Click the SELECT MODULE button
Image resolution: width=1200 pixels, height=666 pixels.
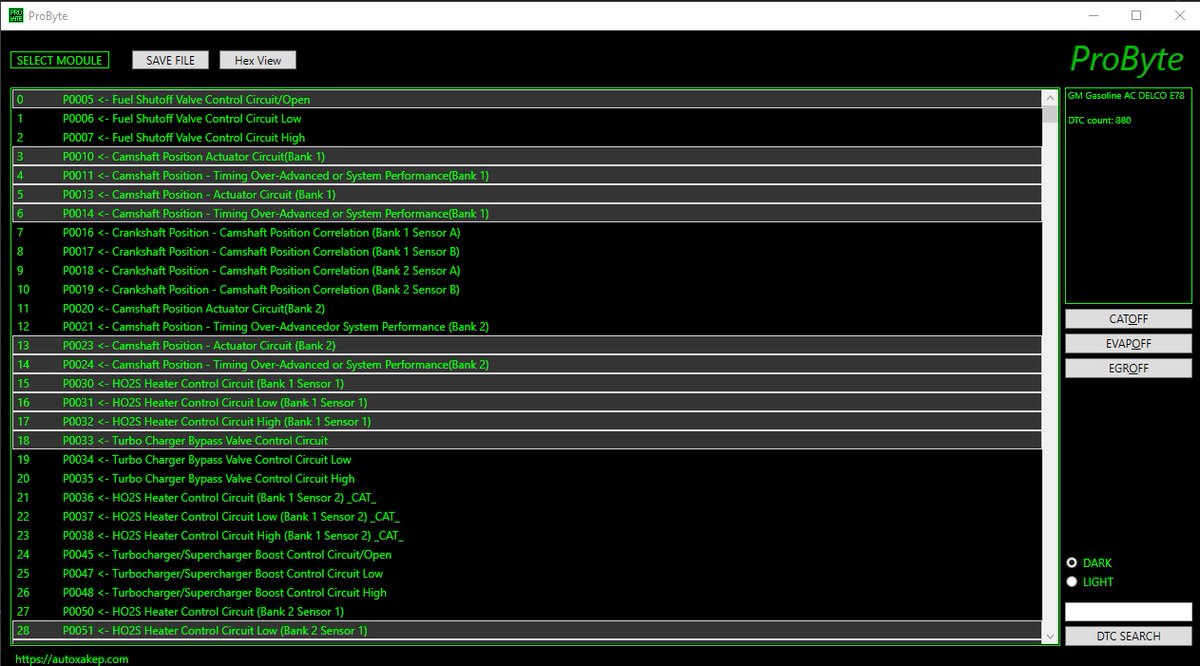pos(59,60)
